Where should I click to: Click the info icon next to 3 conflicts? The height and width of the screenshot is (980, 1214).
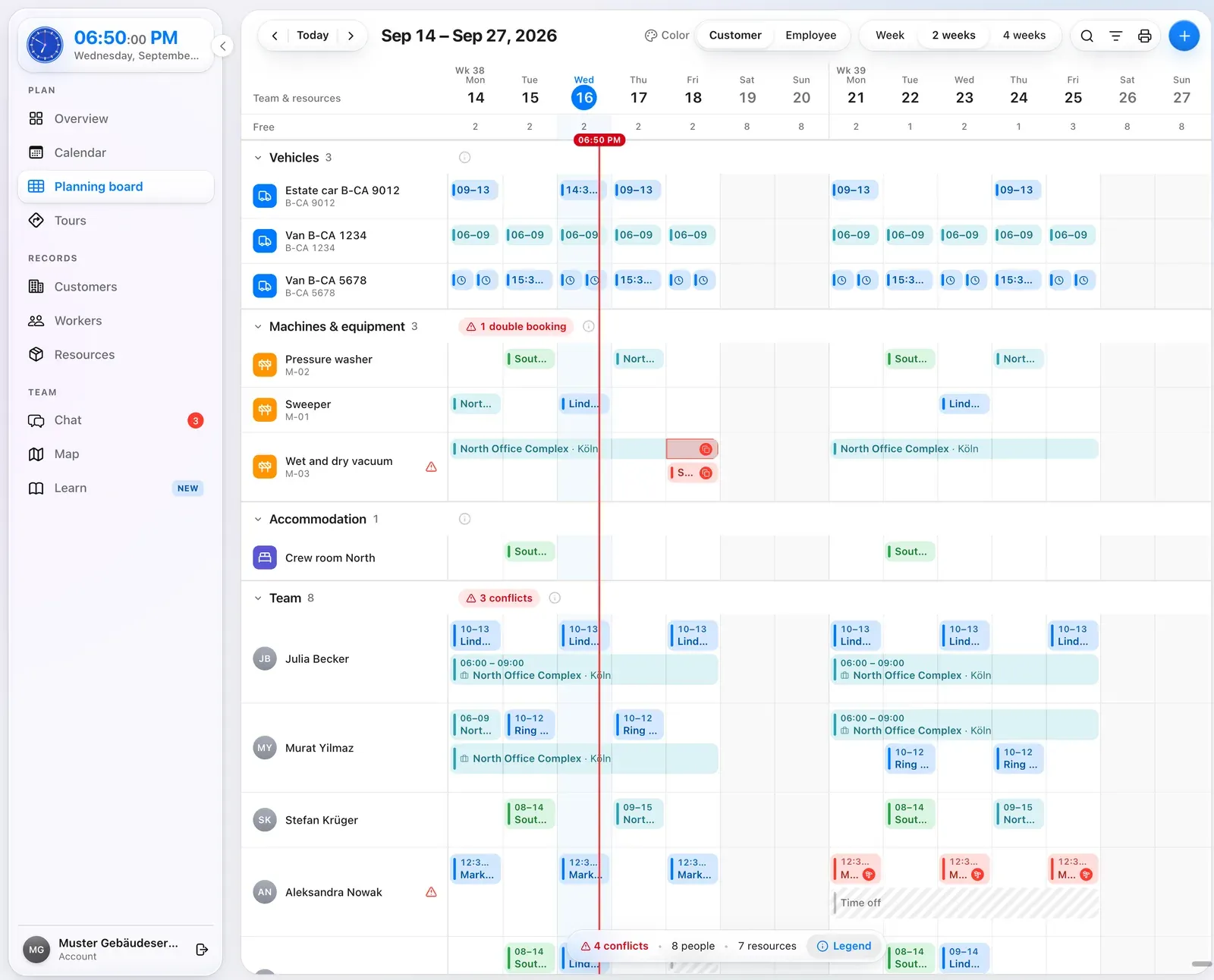click(x=555, y=598)
